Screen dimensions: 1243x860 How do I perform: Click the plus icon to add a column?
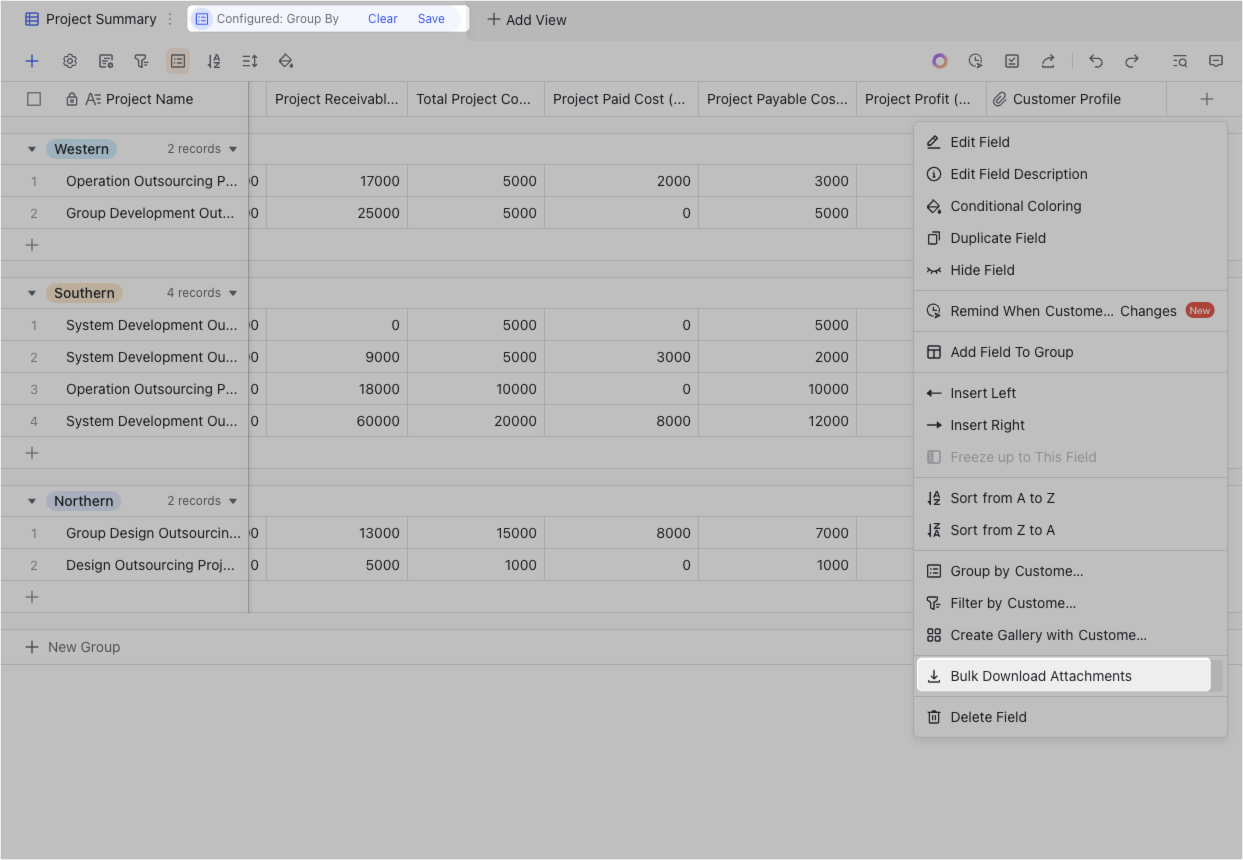(1207, 99)
